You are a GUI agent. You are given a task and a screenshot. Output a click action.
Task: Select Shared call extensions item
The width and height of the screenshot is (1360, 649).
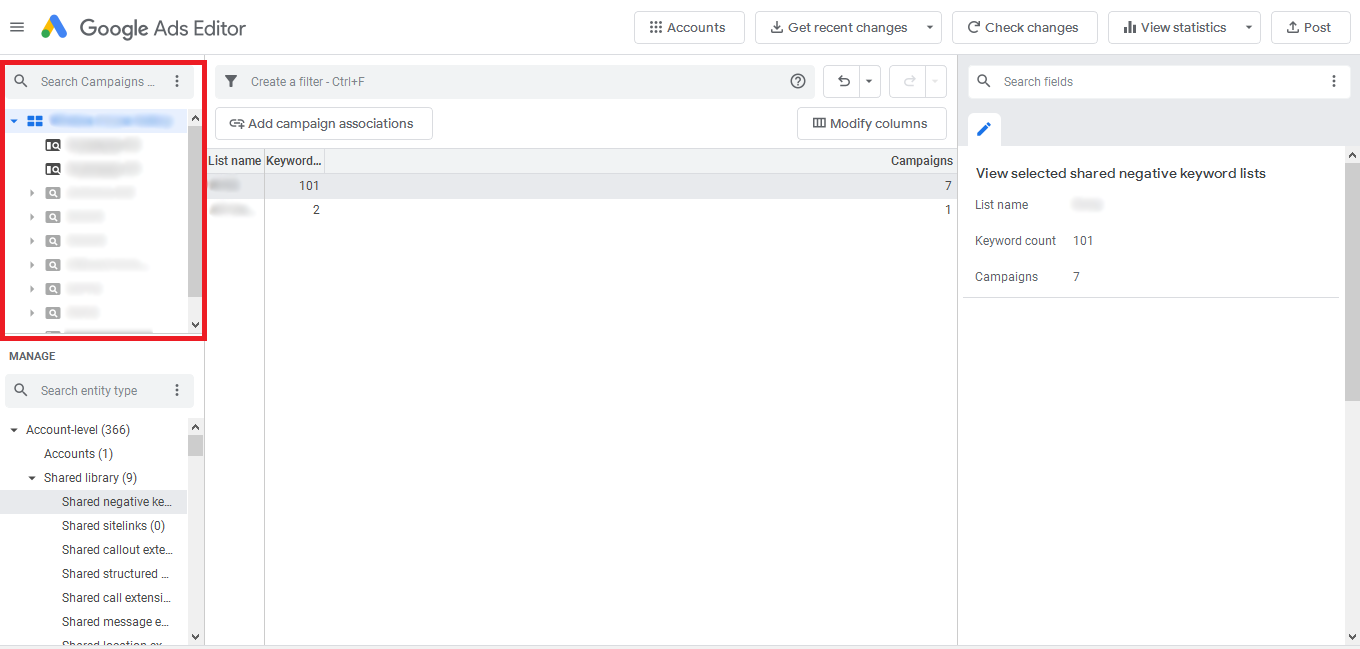pyautogui.click(x=116, y=598)
